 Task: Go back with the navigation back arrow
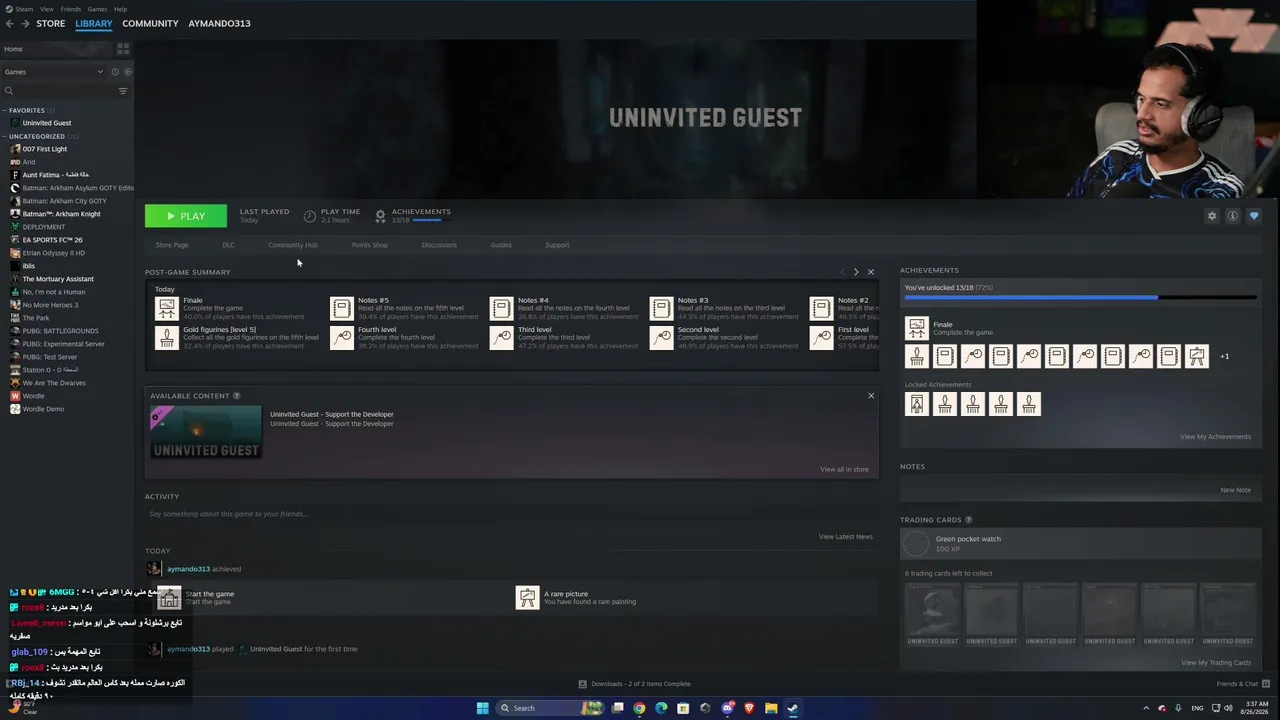[10, 23]
